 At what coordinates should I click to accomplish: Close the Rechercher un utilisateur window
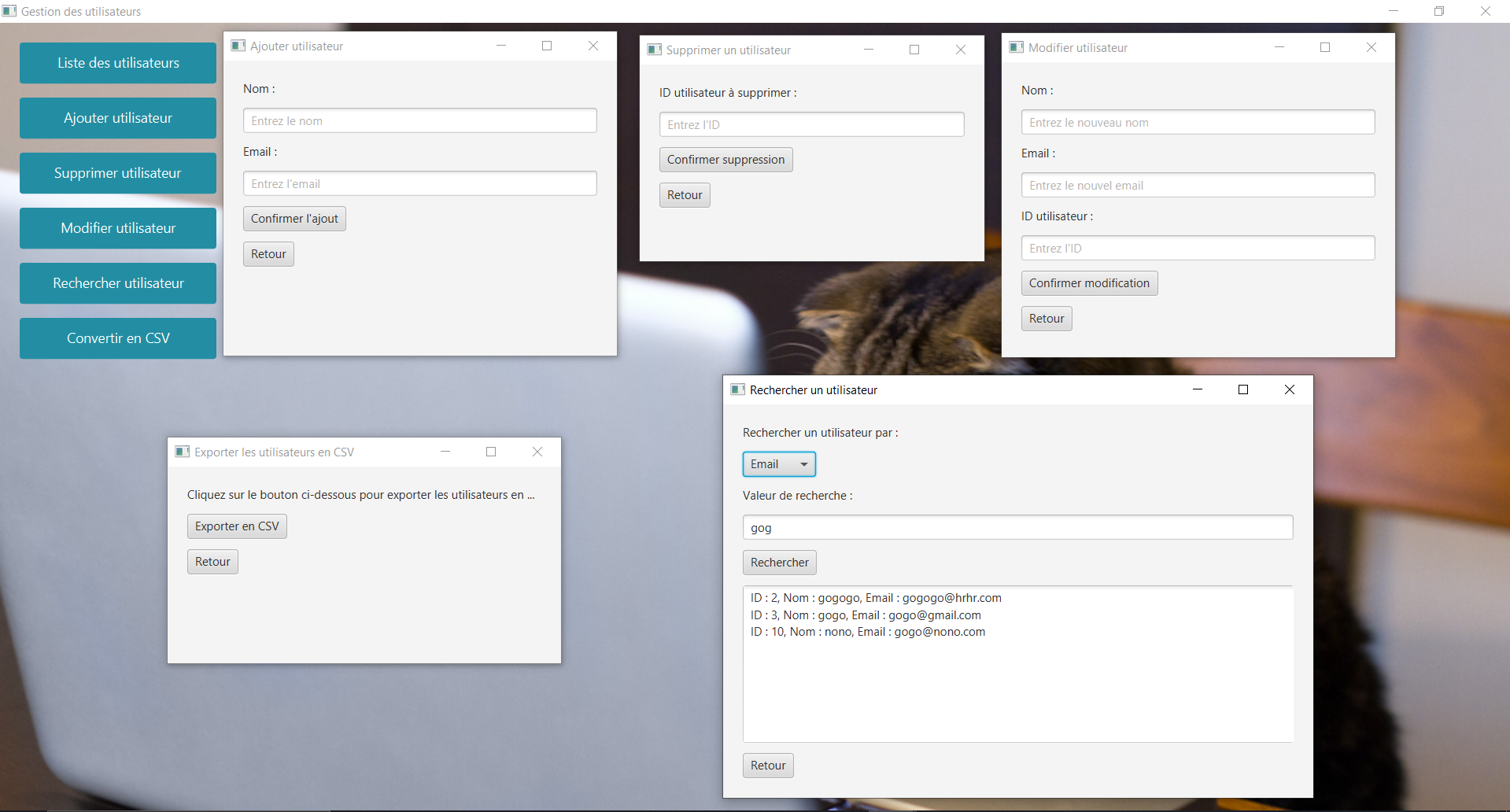pyautogui.click(x=1290, y=389)
